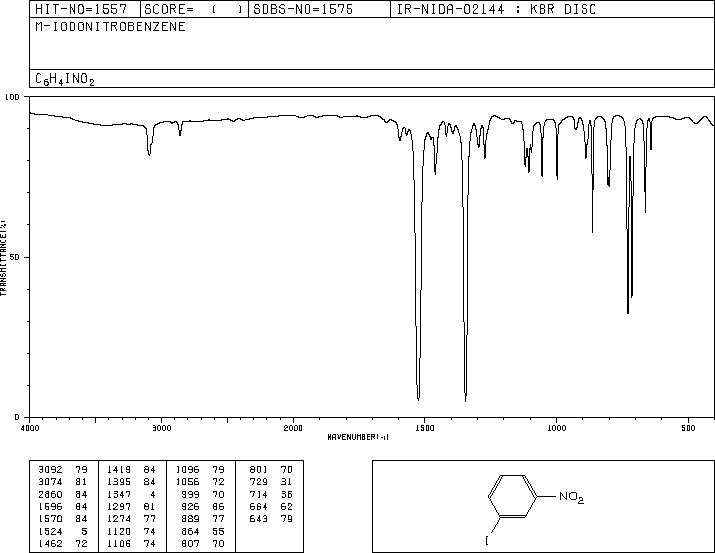The image size is (715, 553).
Task: Select peak entry 1462 in the table
Action: (51, 543)
